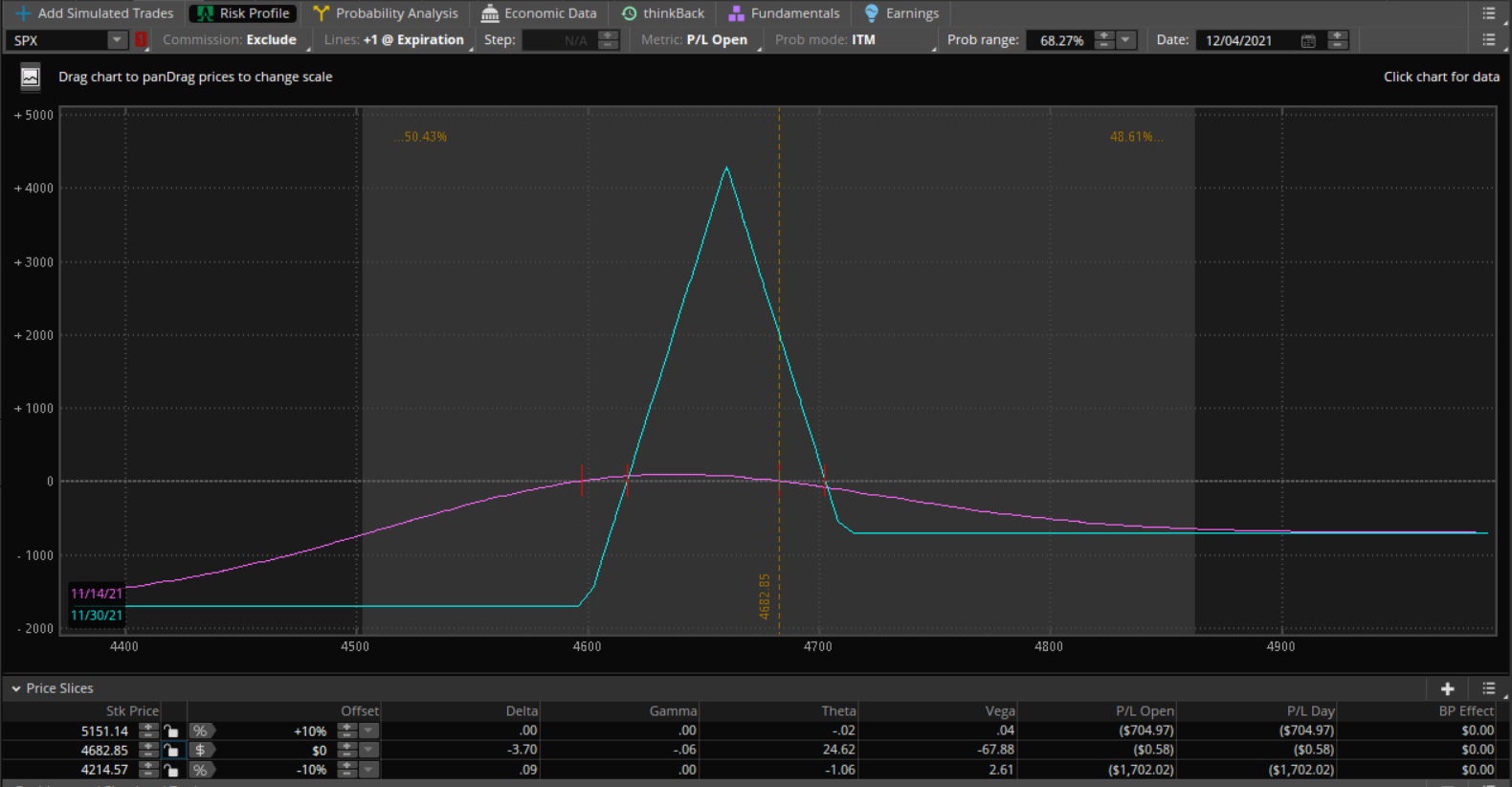
Task: Click the Offset column header
Action: tap(360, 710)
